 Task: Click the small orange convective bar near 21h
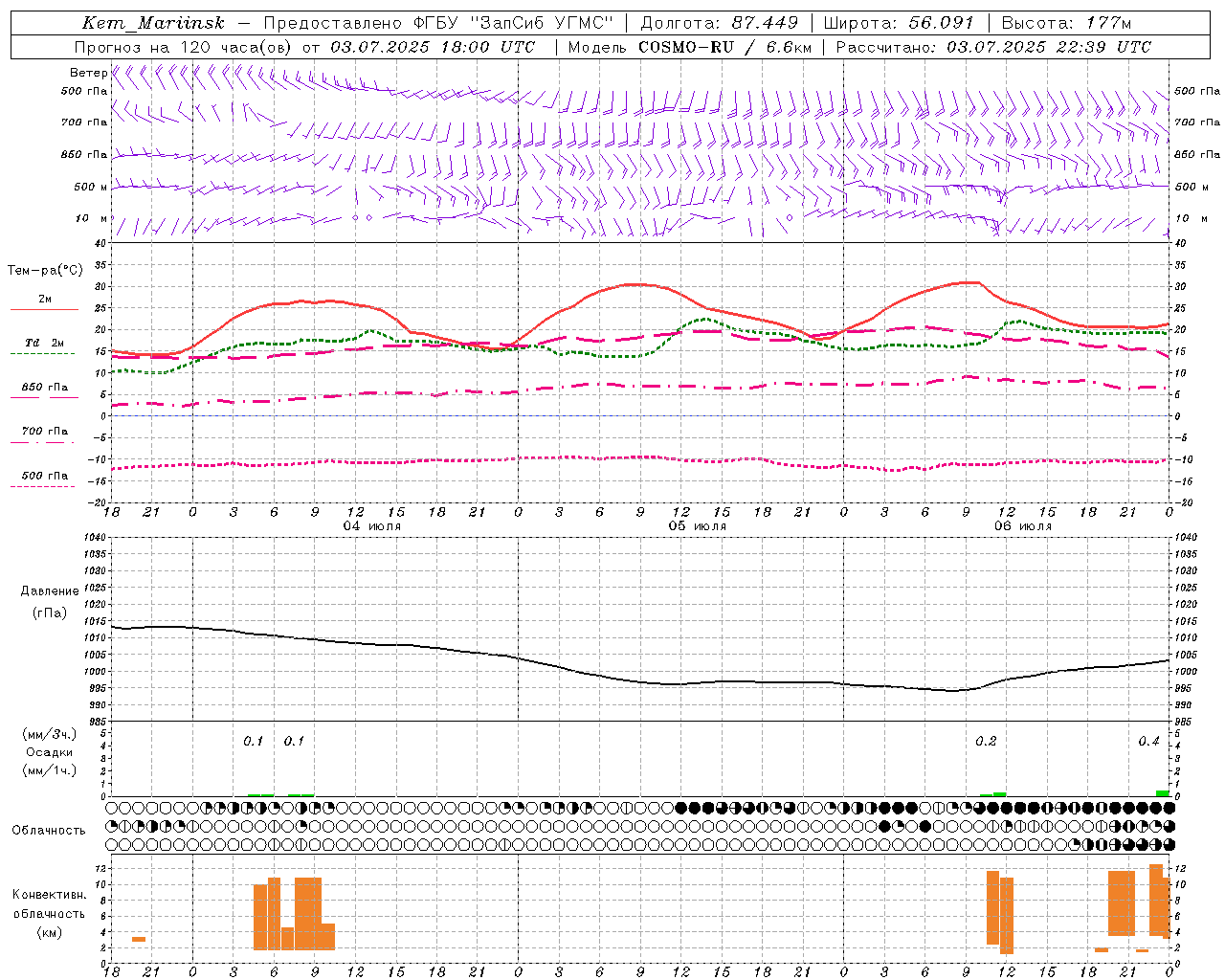[139, 939]
